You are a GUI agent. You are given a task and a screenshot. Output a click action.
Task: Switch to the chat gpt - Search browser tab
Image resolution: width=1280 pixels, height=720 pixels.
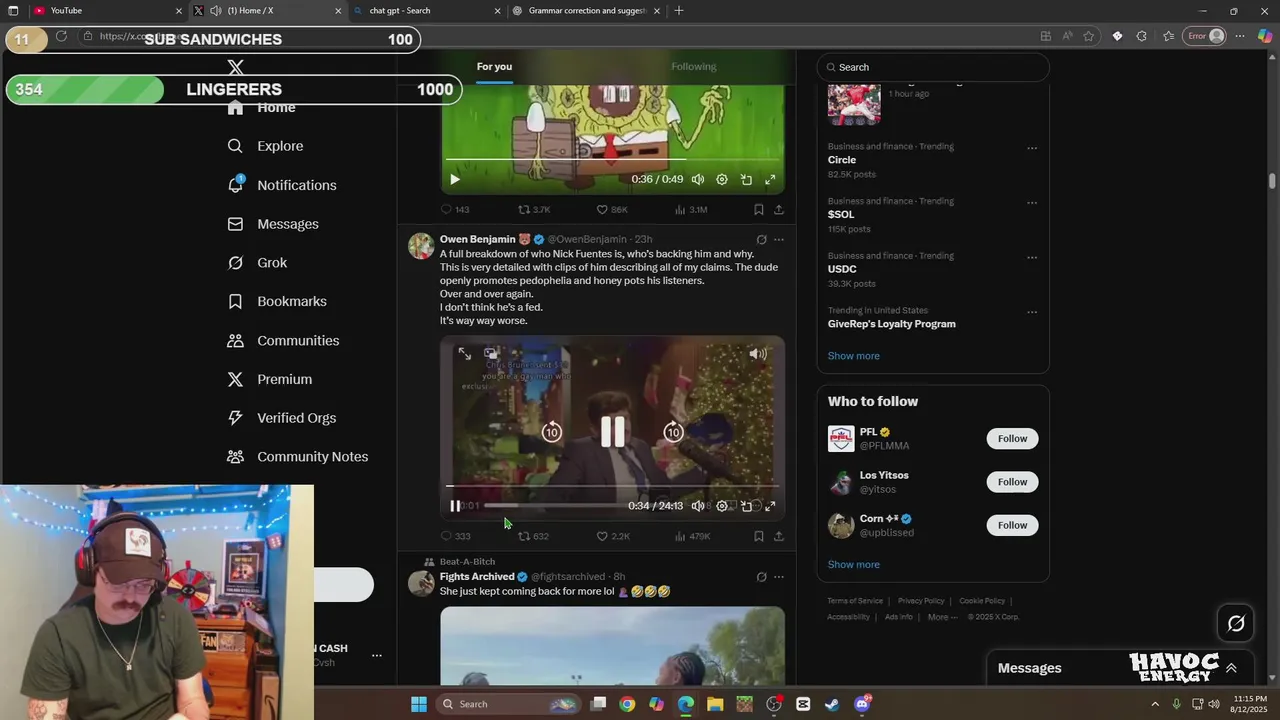(x=427, y=11)
